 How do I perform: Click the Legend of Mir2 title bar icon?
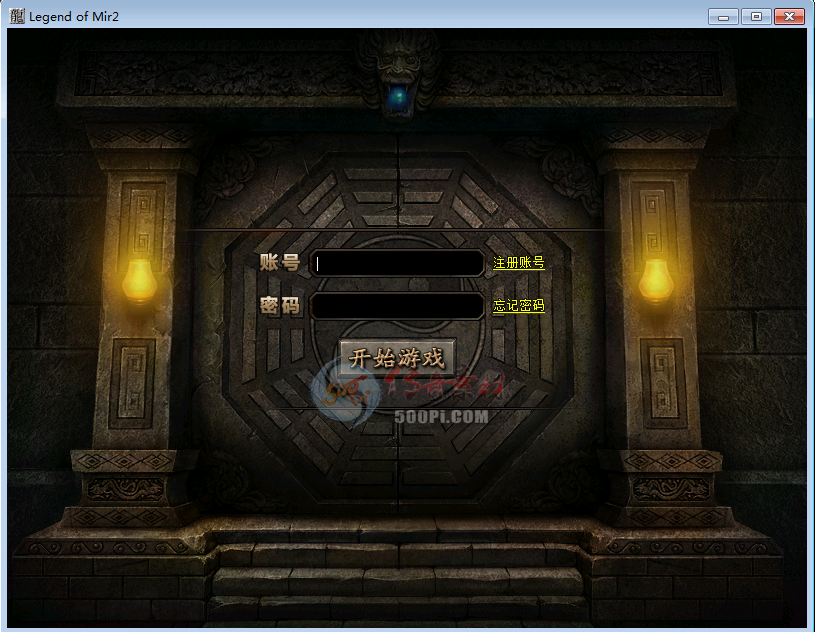tap(17, 16)
